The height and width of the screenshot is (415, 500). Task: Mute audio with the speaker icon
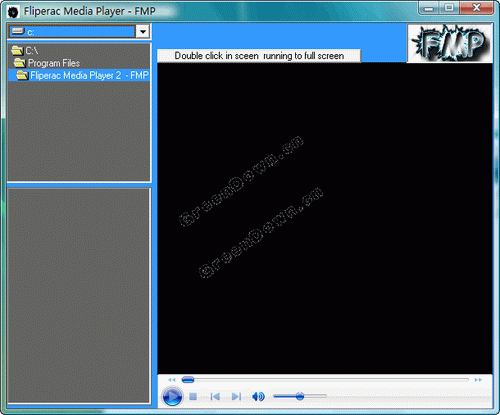(258, 396)
